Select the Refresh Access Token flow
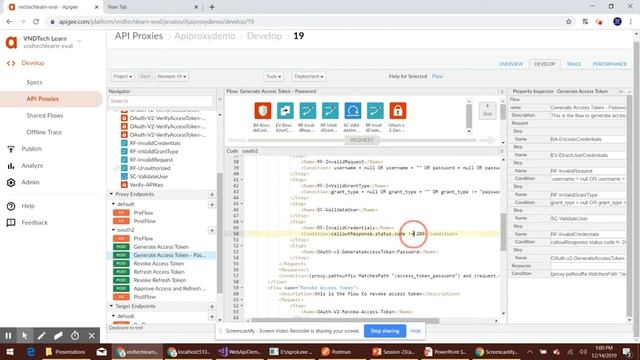640x360 pixels. coord(159,272)
